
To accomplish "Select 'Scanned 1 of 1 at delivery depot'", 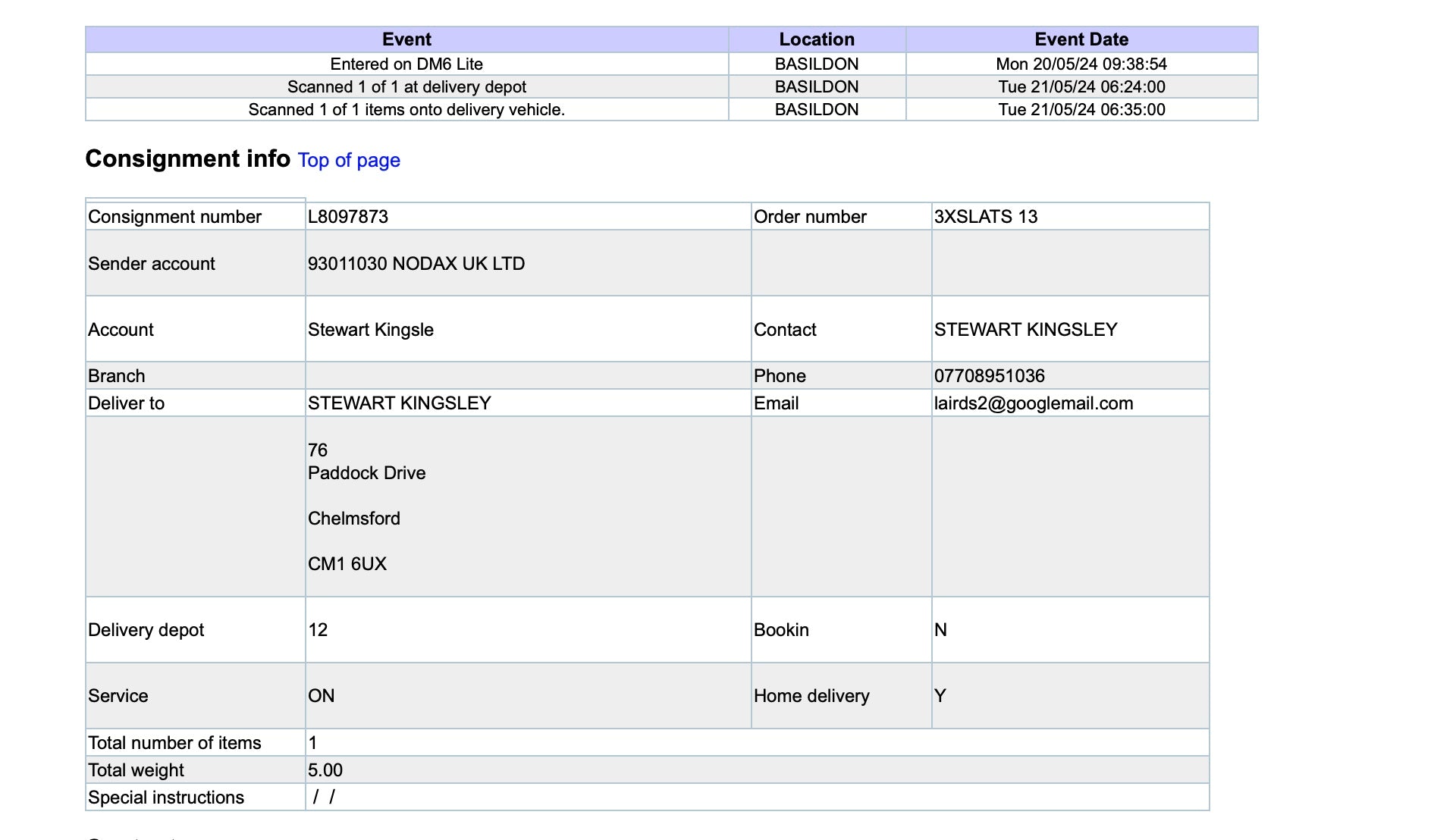I will pos(406,86).
